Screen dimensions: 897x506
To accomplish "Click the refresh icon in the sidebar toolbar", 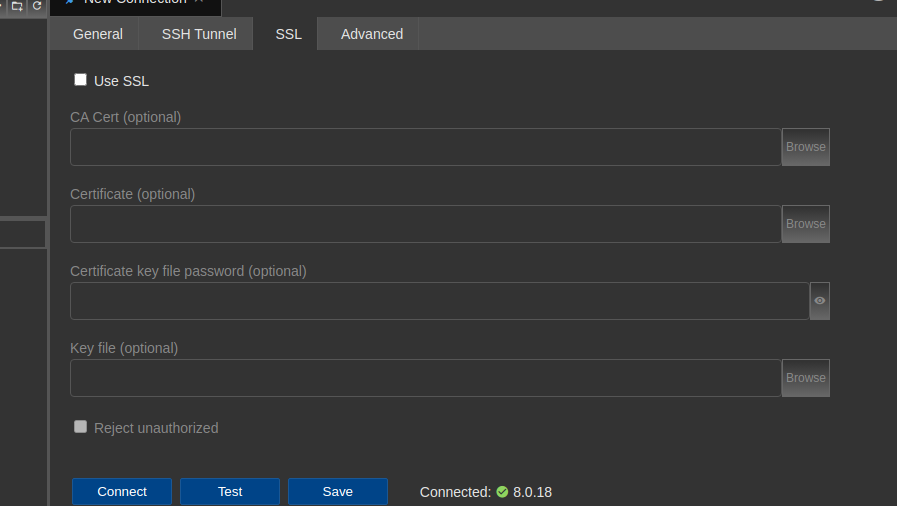I will [37, 6].
